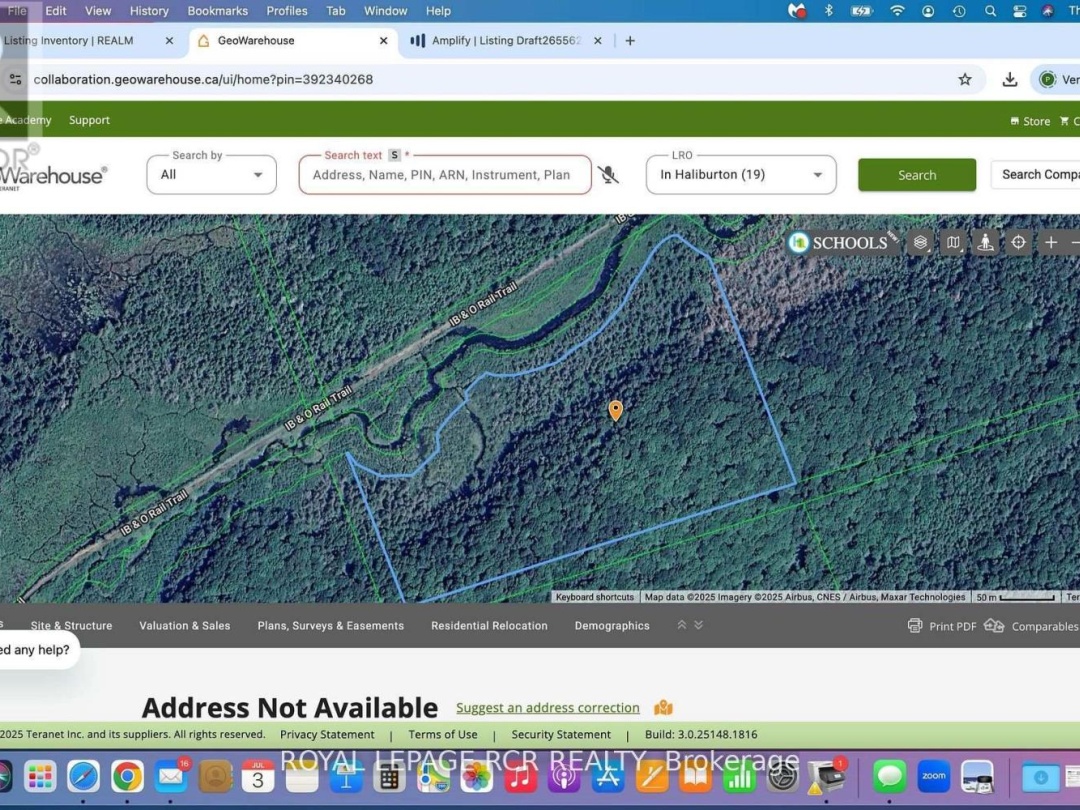The height and width of the screenshot is (810, 1080).
Task: Open the Valuation & Sales tab
Action: 185,625
